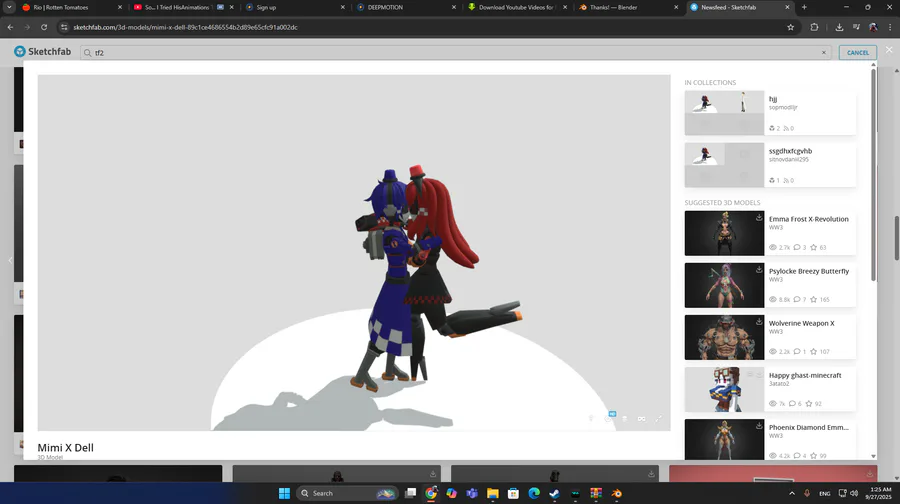This screenshot has width=900, height=504.
Task: Click the Mimi X Dell title
Action: pos(65,448)
